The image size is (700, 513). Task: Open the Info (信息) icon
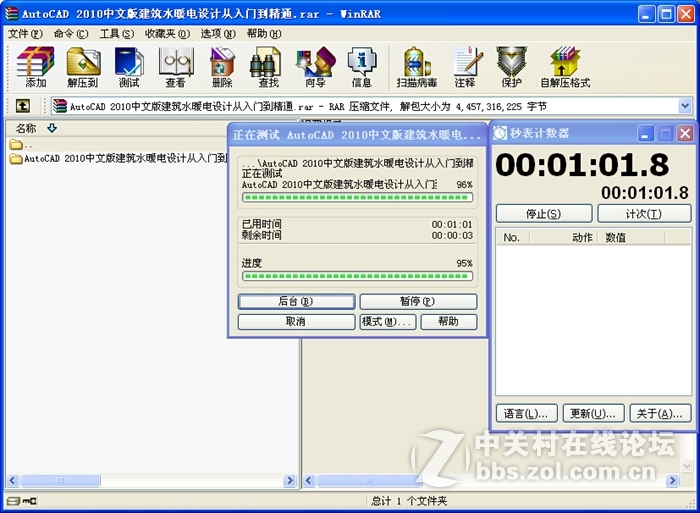362,67
